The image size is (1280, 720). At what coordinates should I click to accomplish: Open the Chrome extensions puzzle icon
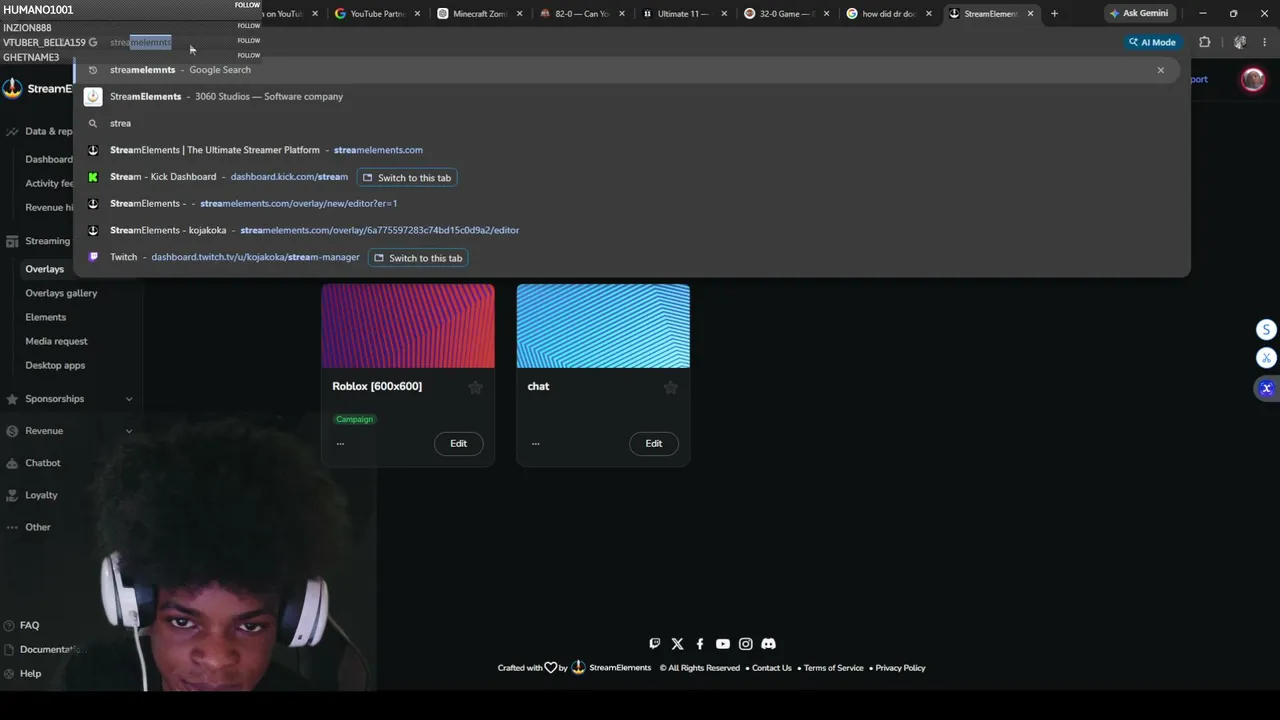tap(1204, 42)
